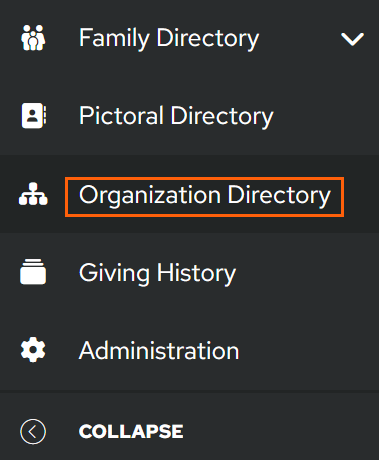Click the word Directory in Family Directory
The width and height of the screenshot is (379, 460).
pyautogui.click(x=208, y=38)
